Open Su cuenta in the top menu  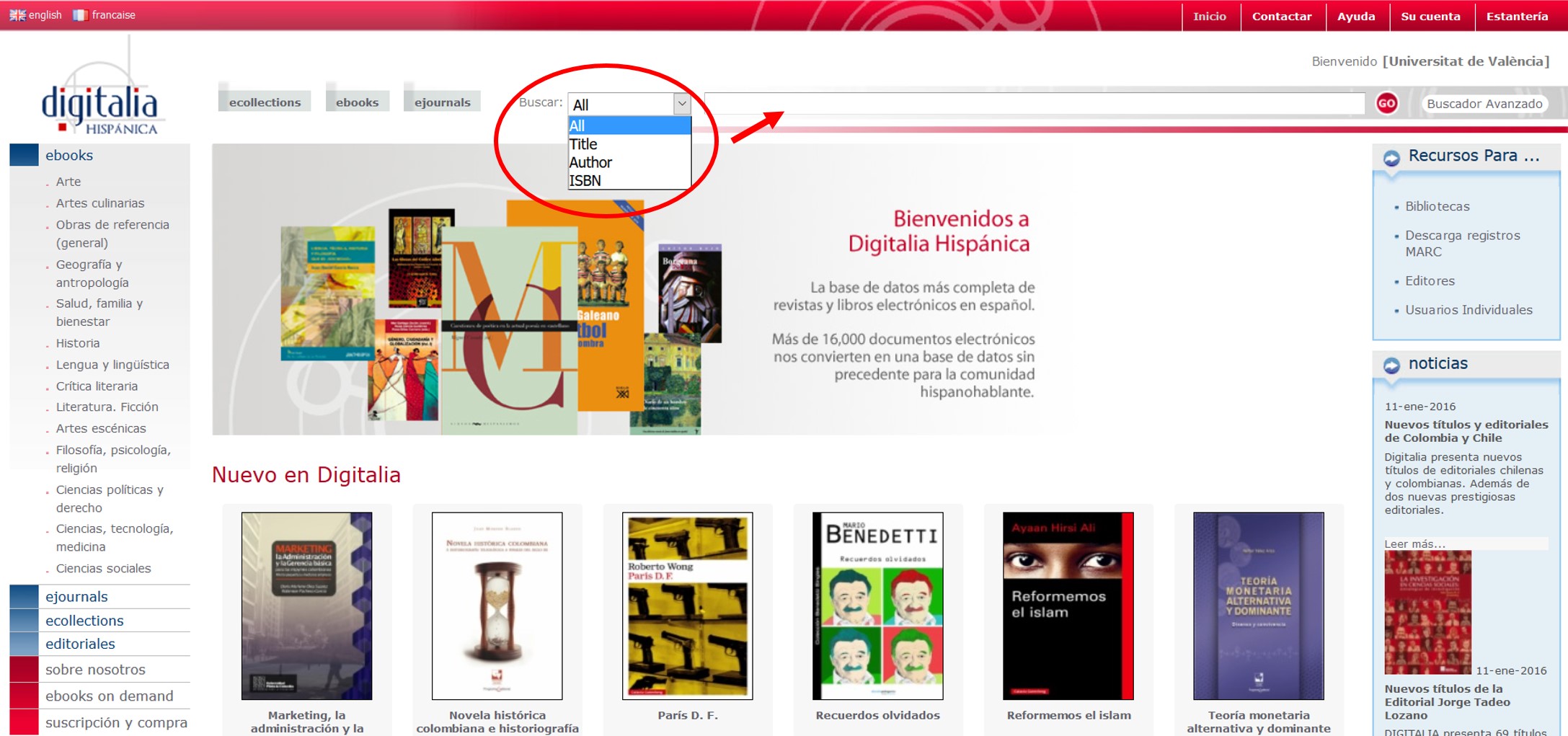coord(1430,16)
